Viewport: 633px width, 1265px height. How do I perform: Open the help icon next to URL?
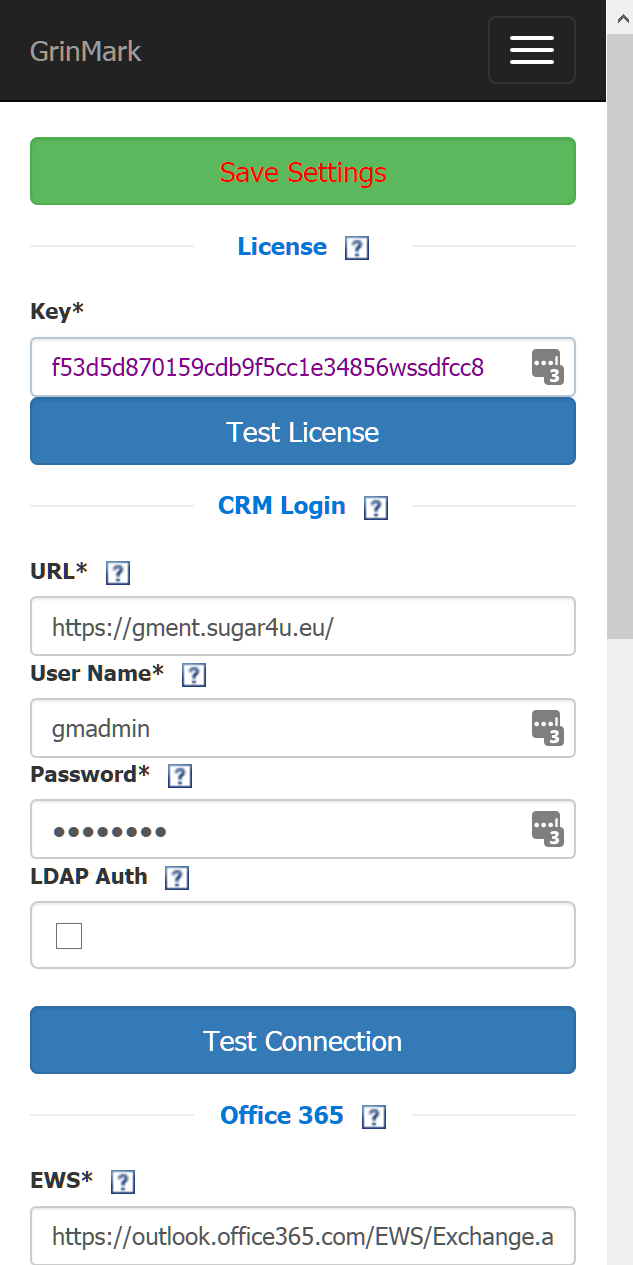[118, 573]
